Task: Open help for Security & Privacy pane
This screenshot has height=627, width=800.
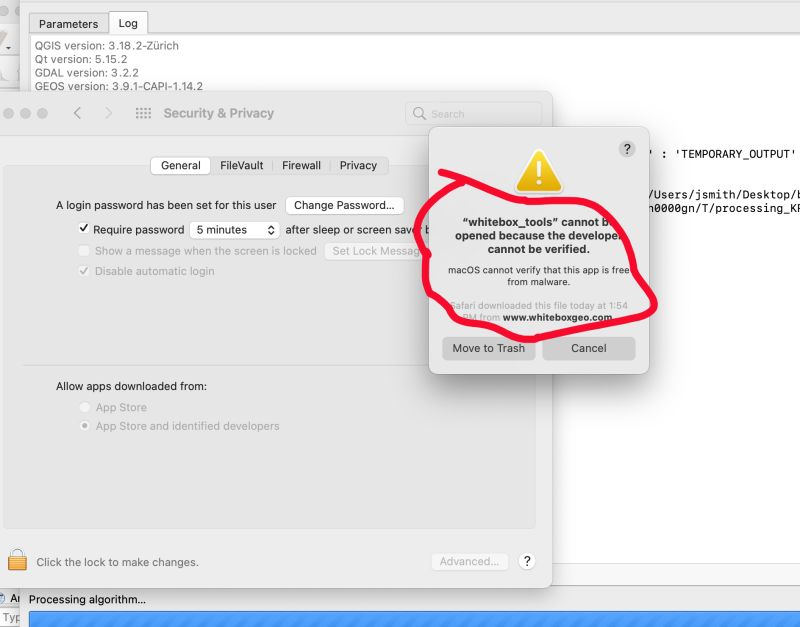Action: 527,561
